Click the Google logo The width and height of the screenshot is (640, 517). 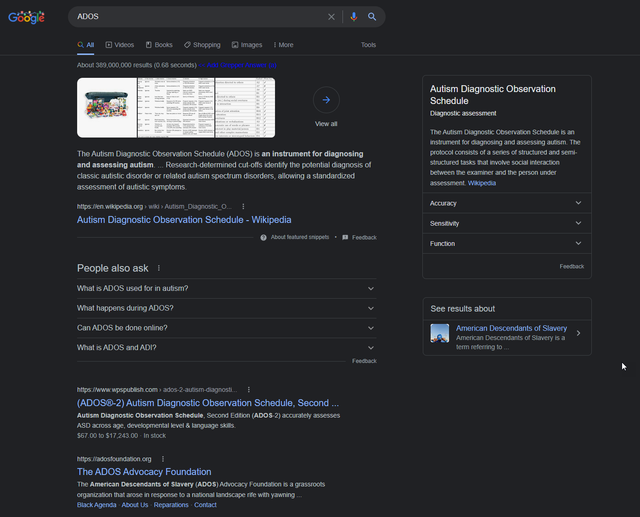pyautogui.click(x=27, y=17)
